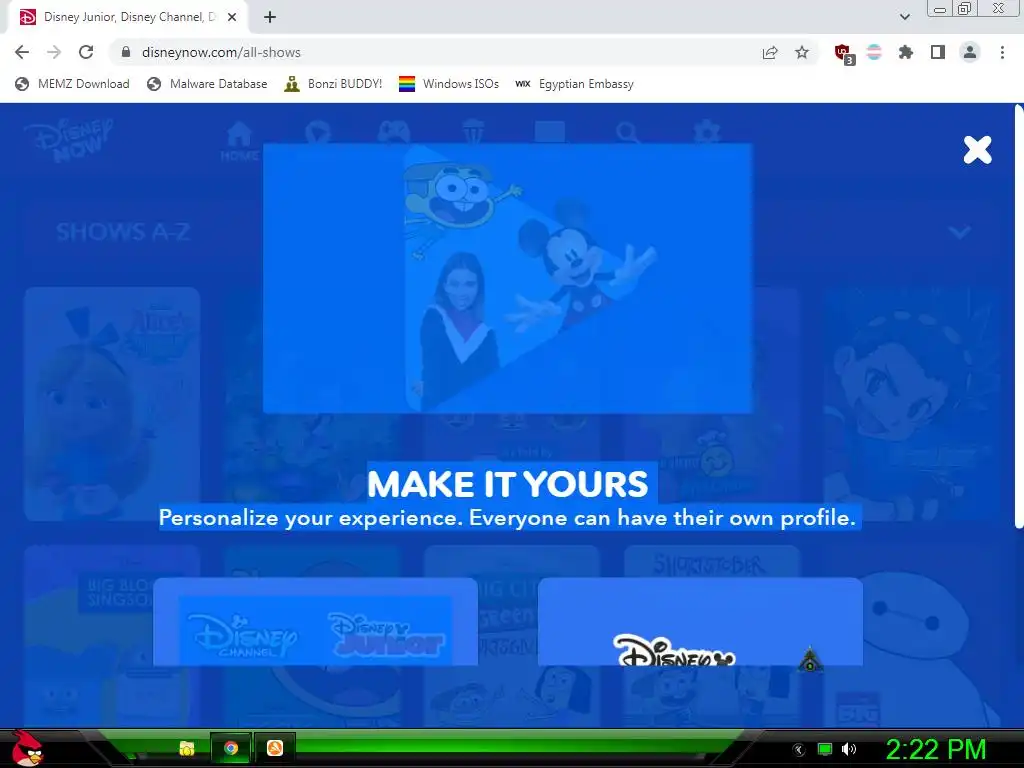Click the 2:22 PM clock
This screenshot has width=1024, height=768.
[x=935, y=749]
